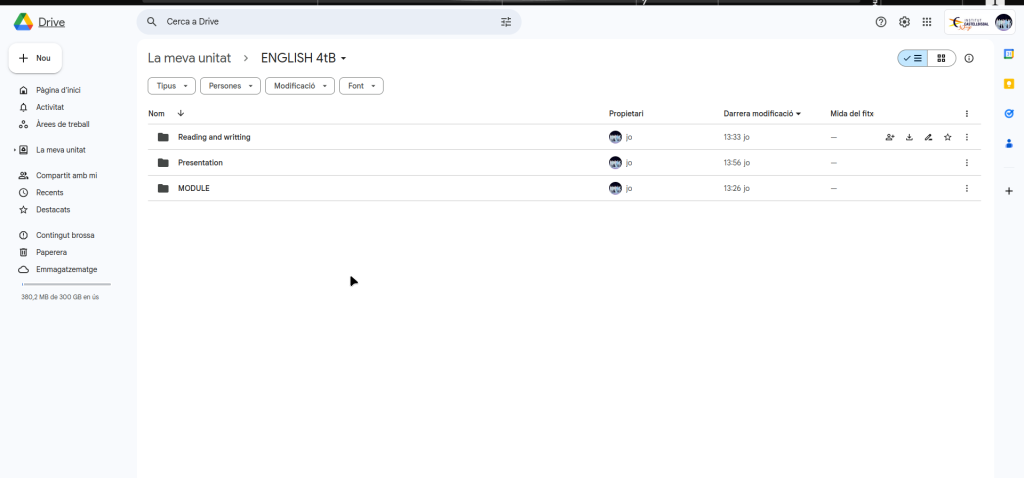The height and width of the screenshot is (478, 1024).
Task: Show the info details panel icon
Action: (968, 58)
